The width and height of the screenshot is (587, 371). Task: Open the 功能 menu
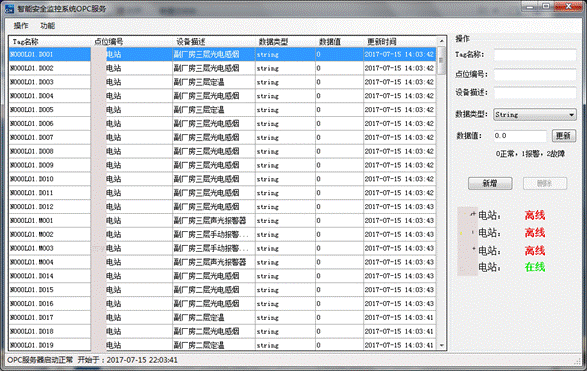point(48,26)
